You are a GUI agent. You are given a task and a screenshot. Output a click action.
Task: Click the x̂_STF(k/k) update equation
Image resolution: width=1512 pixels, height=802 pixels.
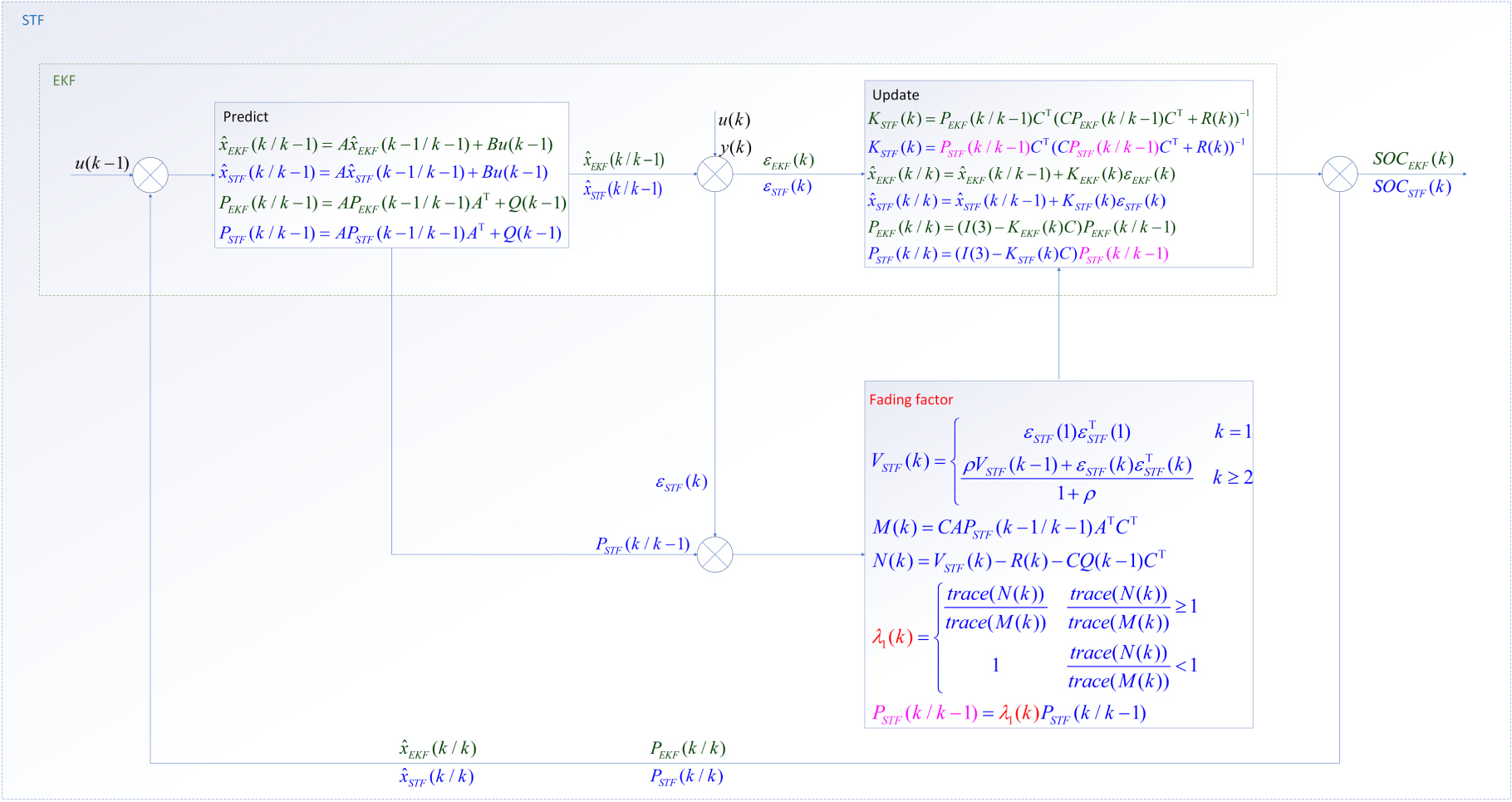(1017, 201)
